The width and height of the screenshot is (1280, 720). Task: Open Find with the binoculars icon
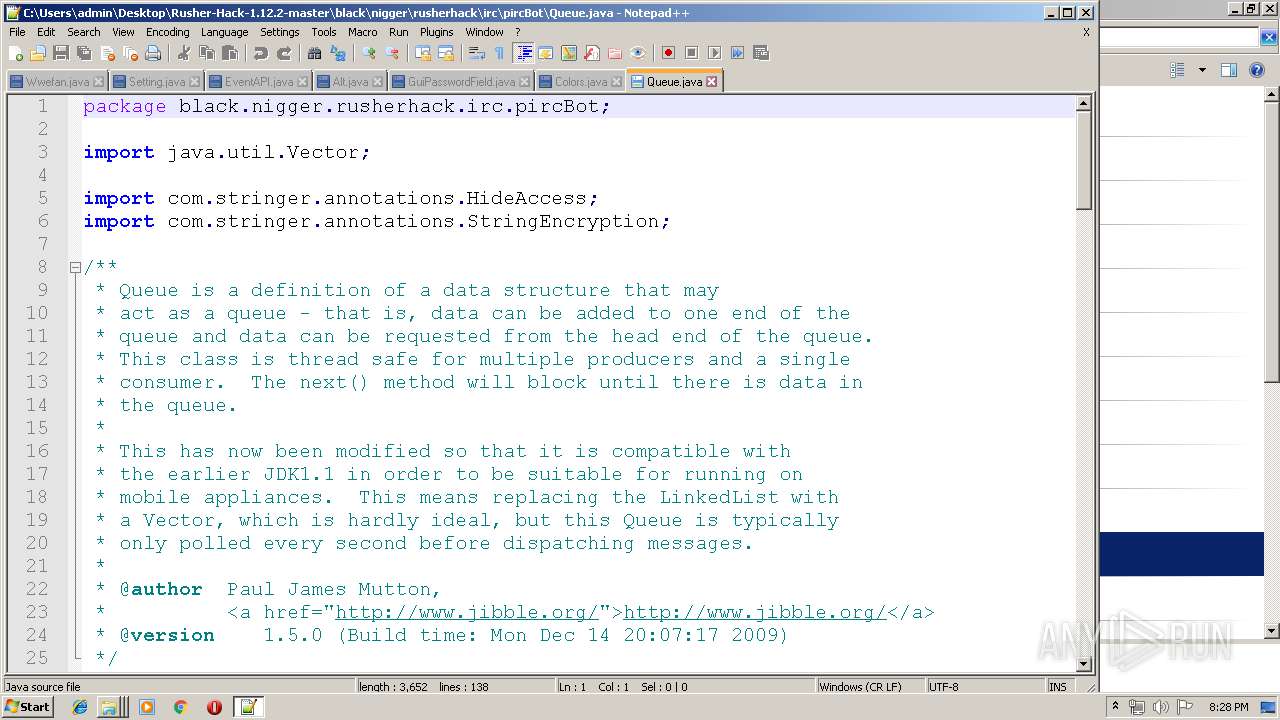tap(315, 53)
